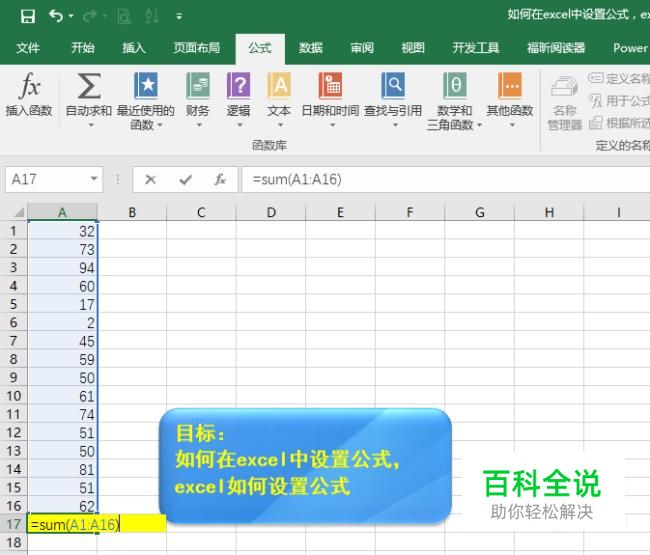Image resolution: width=650 pixels, height=555 pixels.
Task: Open the 日期和时间 functions icon
Action: (x=330, y=85)
